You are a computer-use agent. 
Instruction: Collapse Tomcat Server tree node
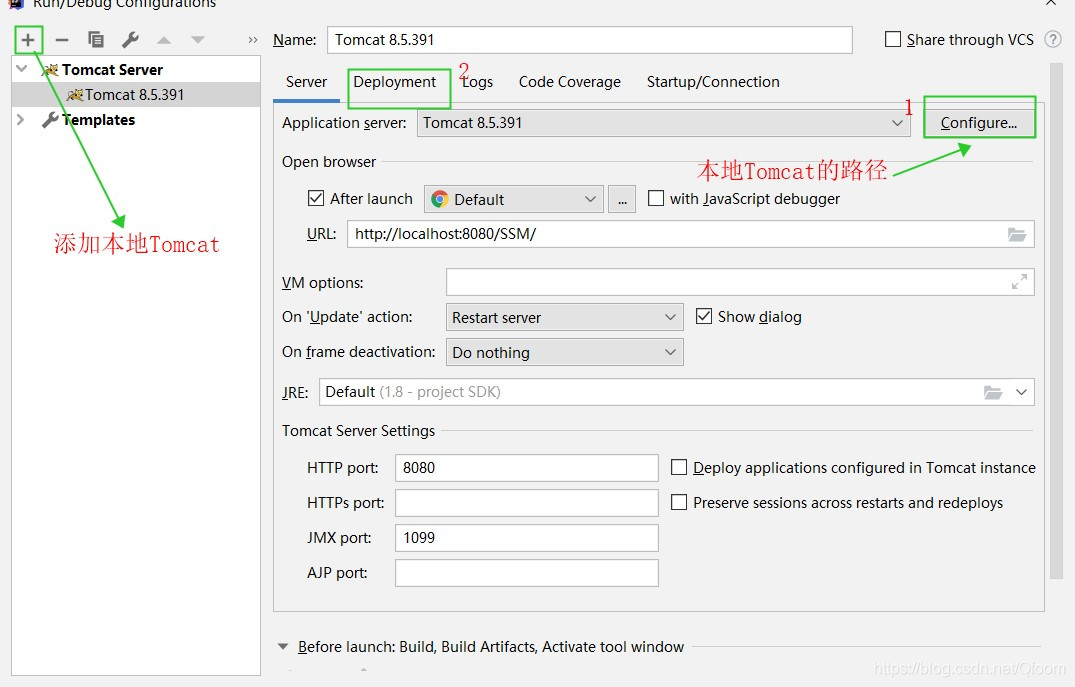[21, 69]
